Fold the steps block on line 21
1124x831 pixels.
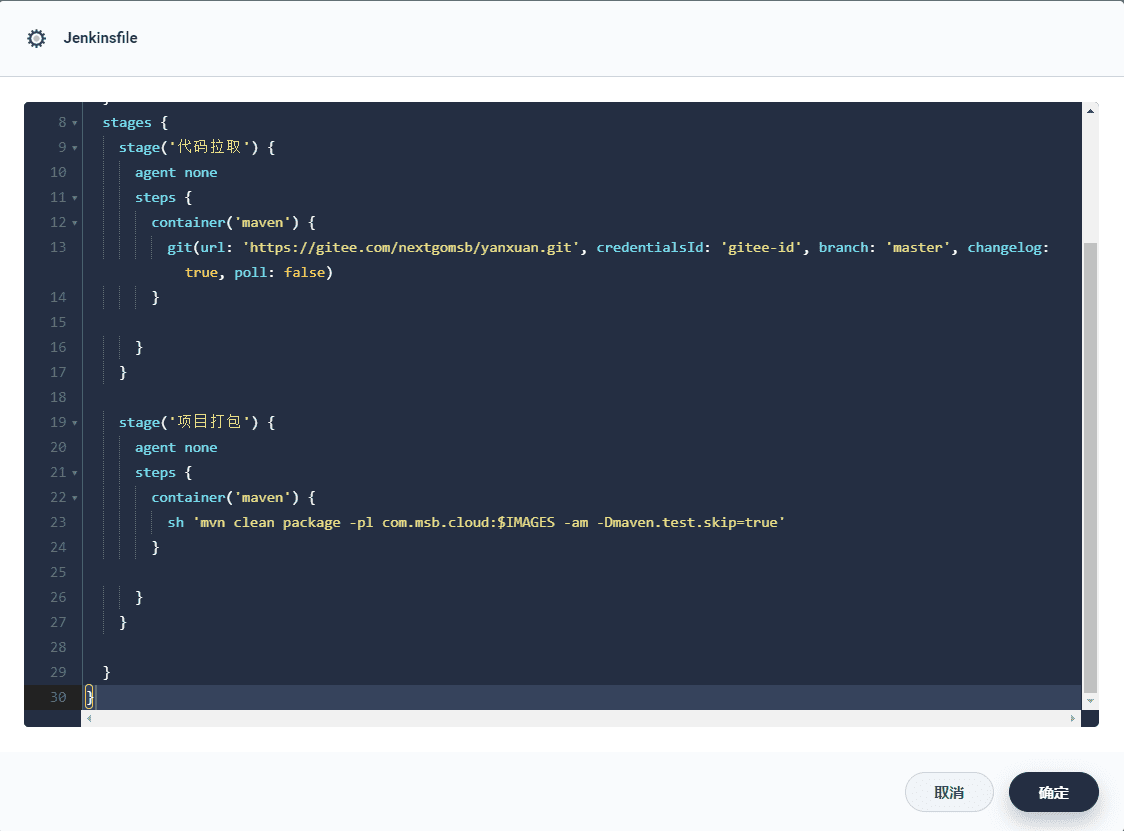[75, 473]
